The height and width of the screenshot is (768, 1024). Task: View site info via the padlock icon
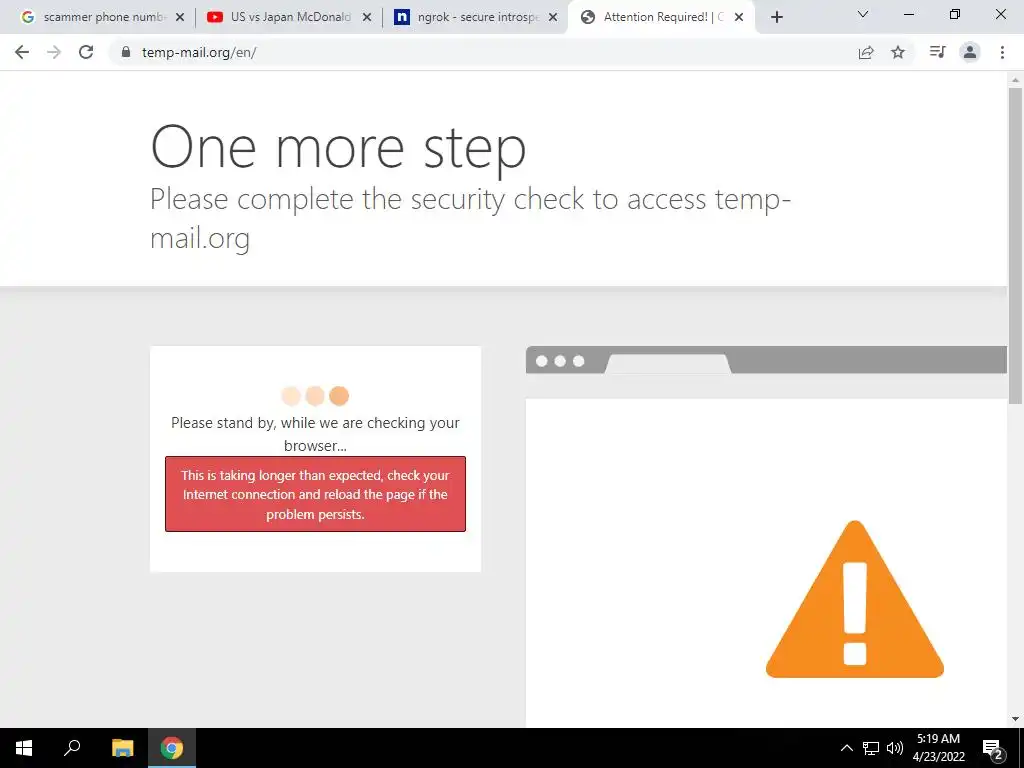click(x=126, y=52)
